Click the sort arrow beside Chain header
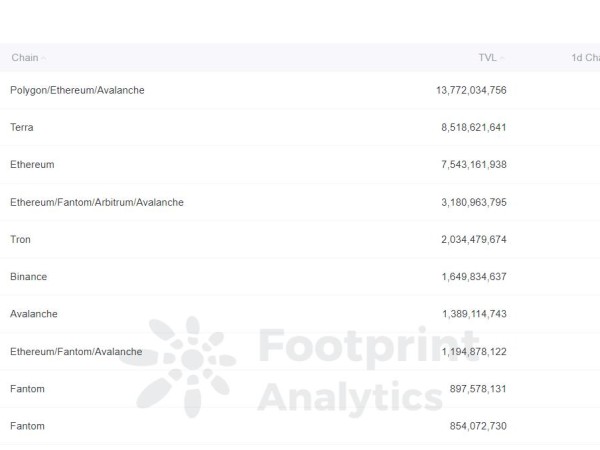 click(x=44, y=58)
